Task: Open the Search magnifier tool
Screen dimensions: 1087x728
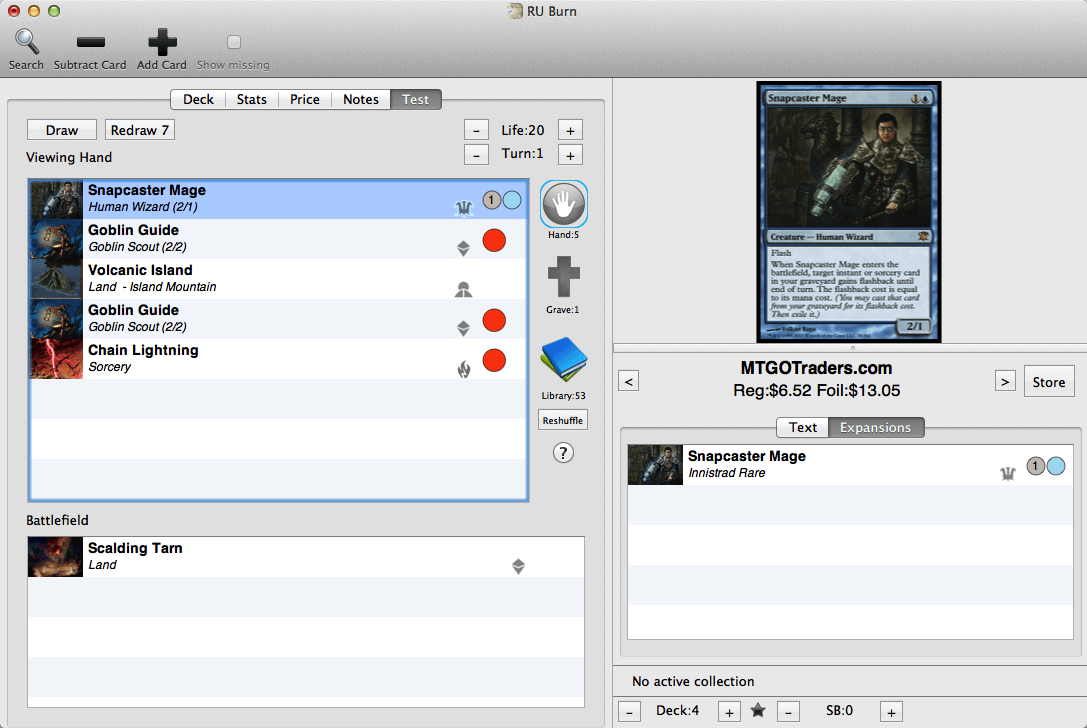Action: tap(26, 42)
